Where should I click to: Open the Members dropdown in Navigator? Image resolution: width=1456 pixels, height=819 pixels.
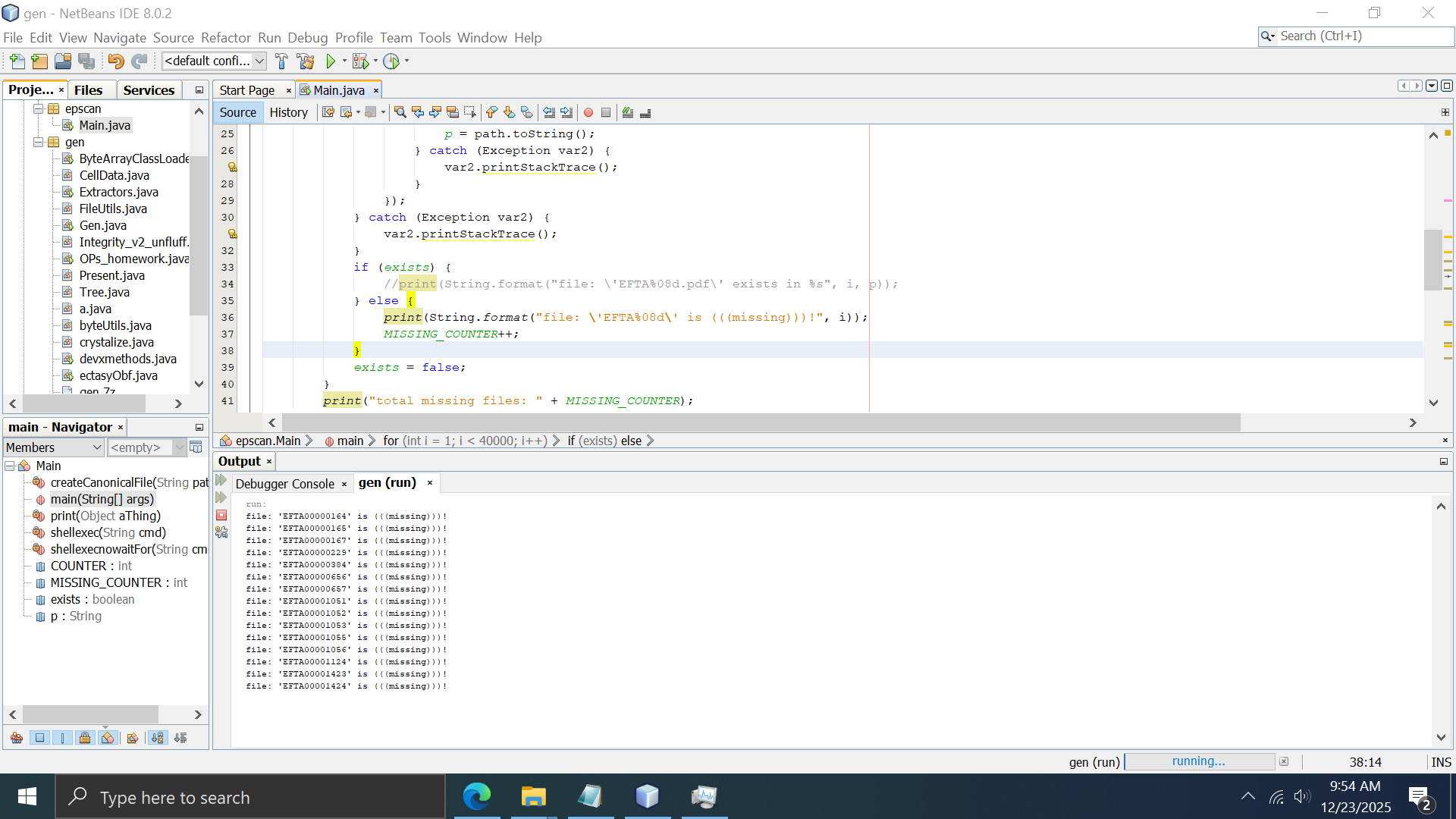pyautogui.click(x=53, y=447)
